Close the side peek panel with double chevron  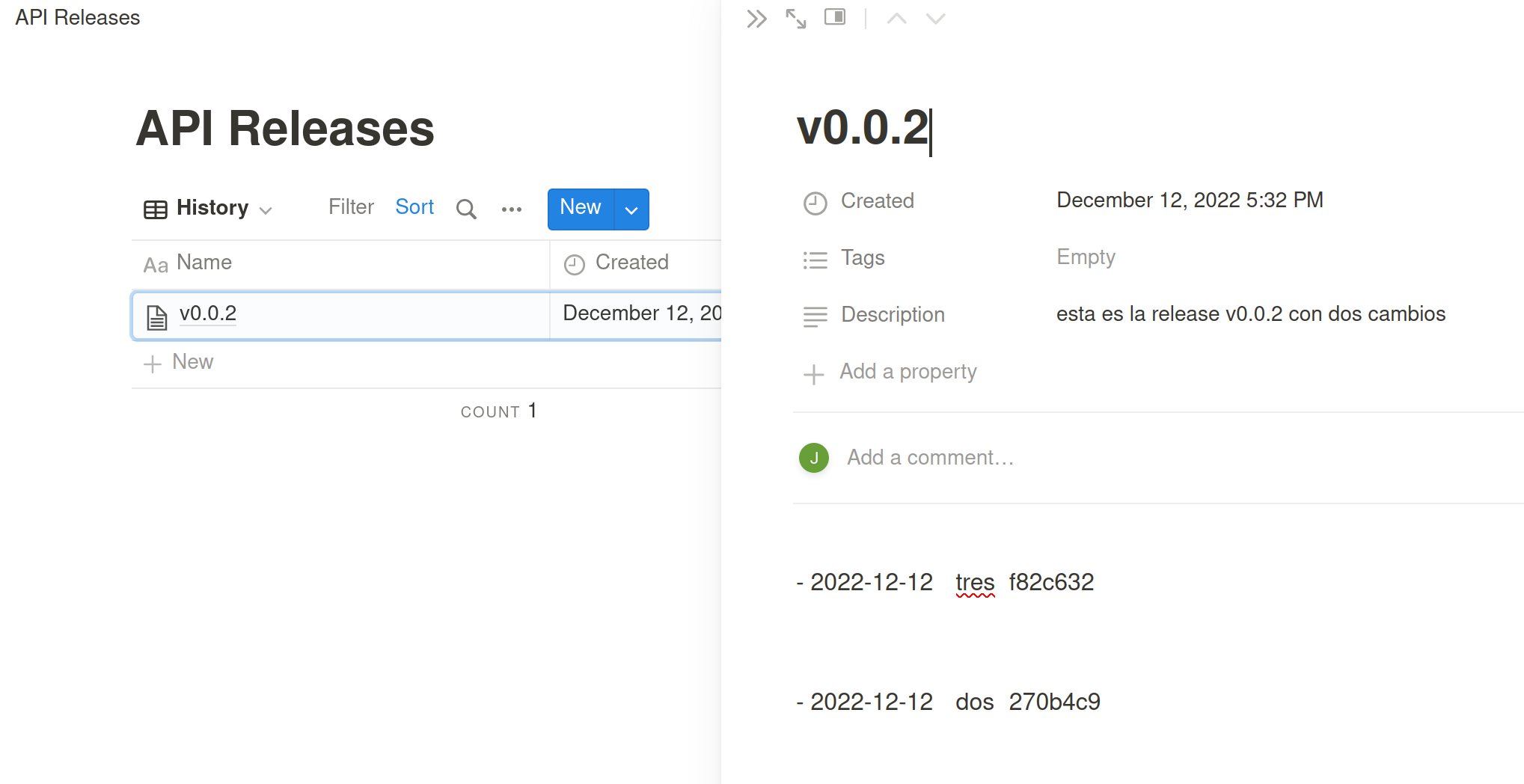(x=756, y=19)
